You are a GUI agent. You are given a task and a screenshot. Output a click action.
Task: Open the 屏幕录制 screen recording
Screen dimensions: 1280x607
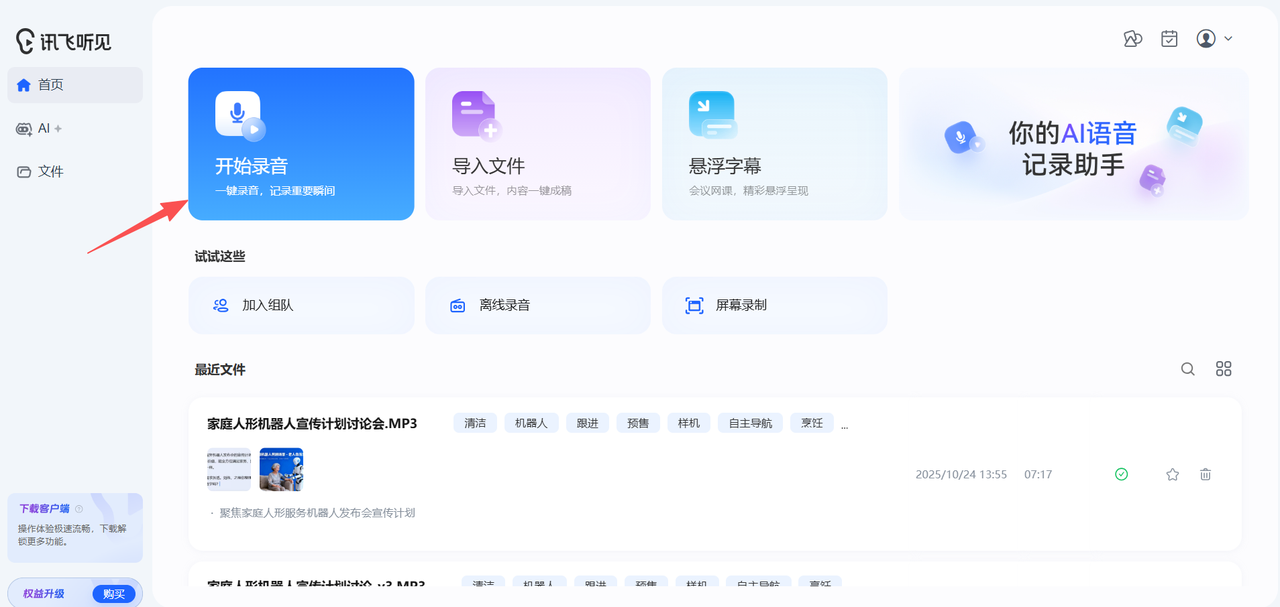point(774,306)
